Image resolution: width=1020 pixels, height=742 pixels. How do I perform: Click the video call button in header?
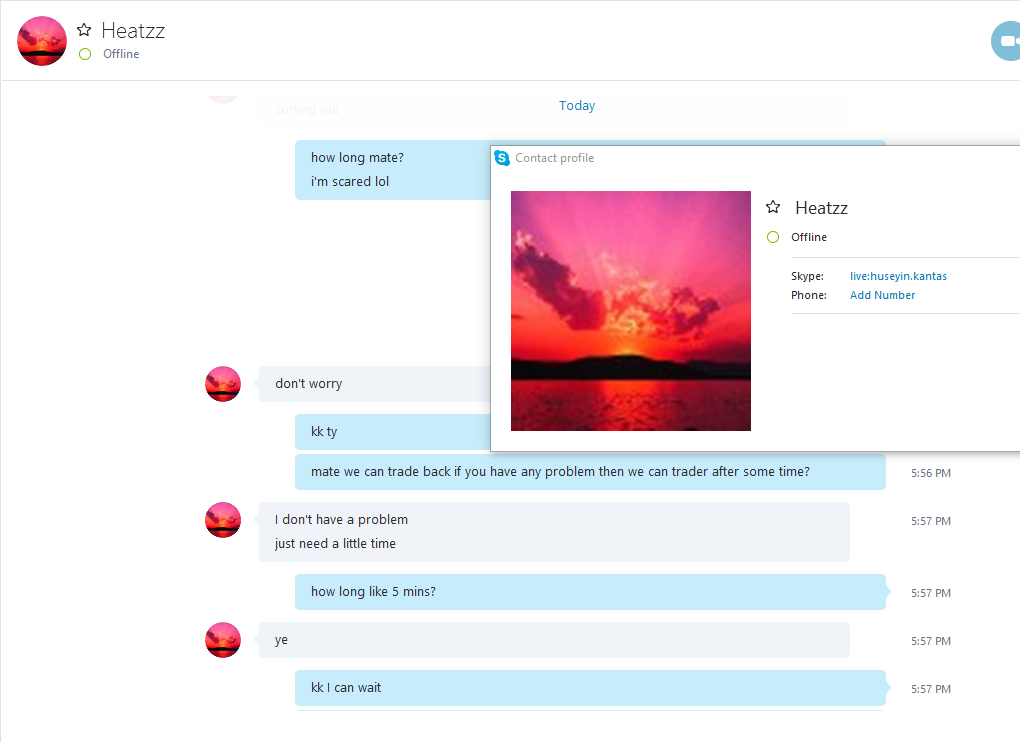coord(1006,41)
